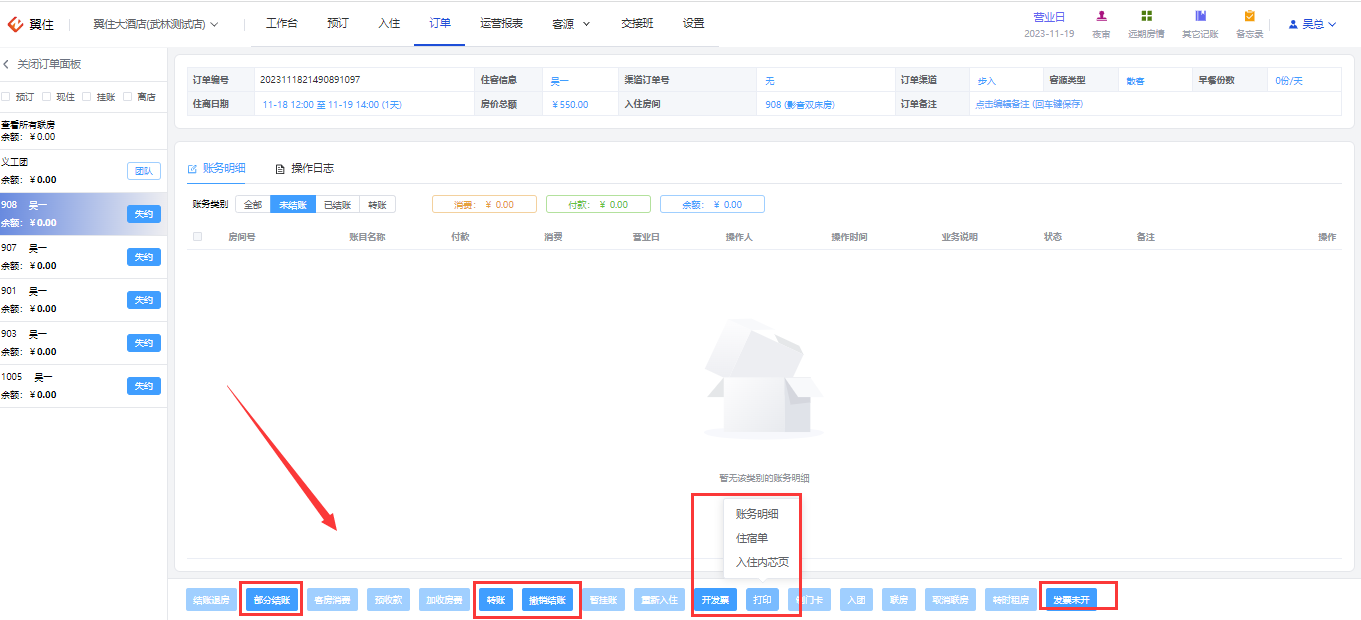This screenshot has height=620, width=1361.
Task: Go to the 运营报表 menu
Action: tap(501, 23)
